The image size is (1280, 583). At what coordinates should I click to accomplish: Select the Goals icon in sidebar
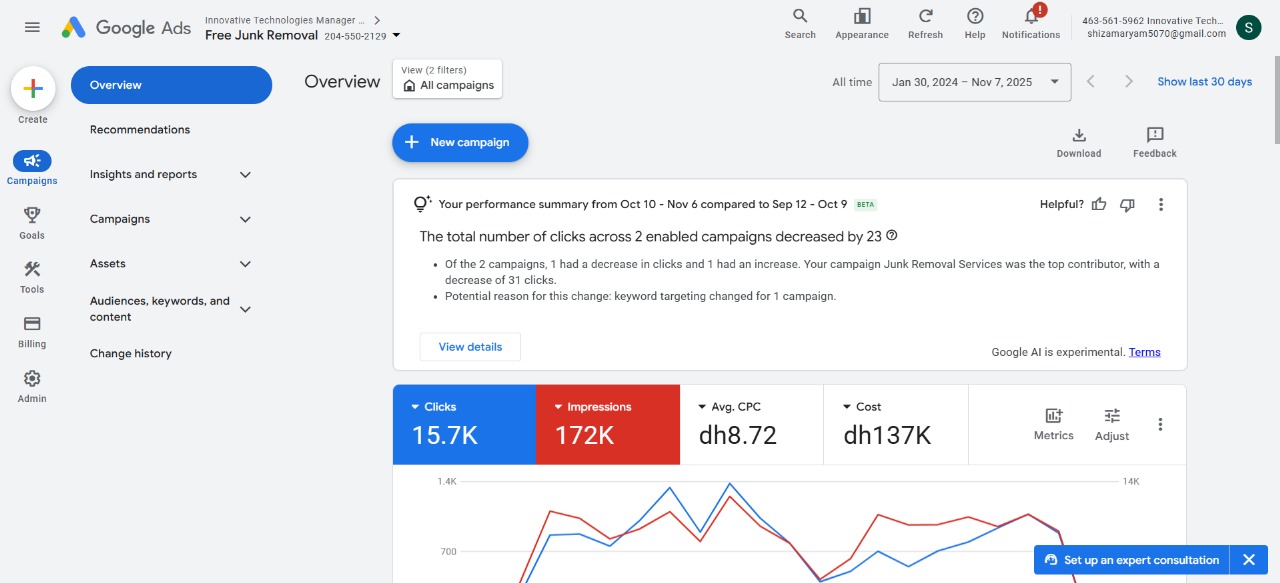click(31, 220)
